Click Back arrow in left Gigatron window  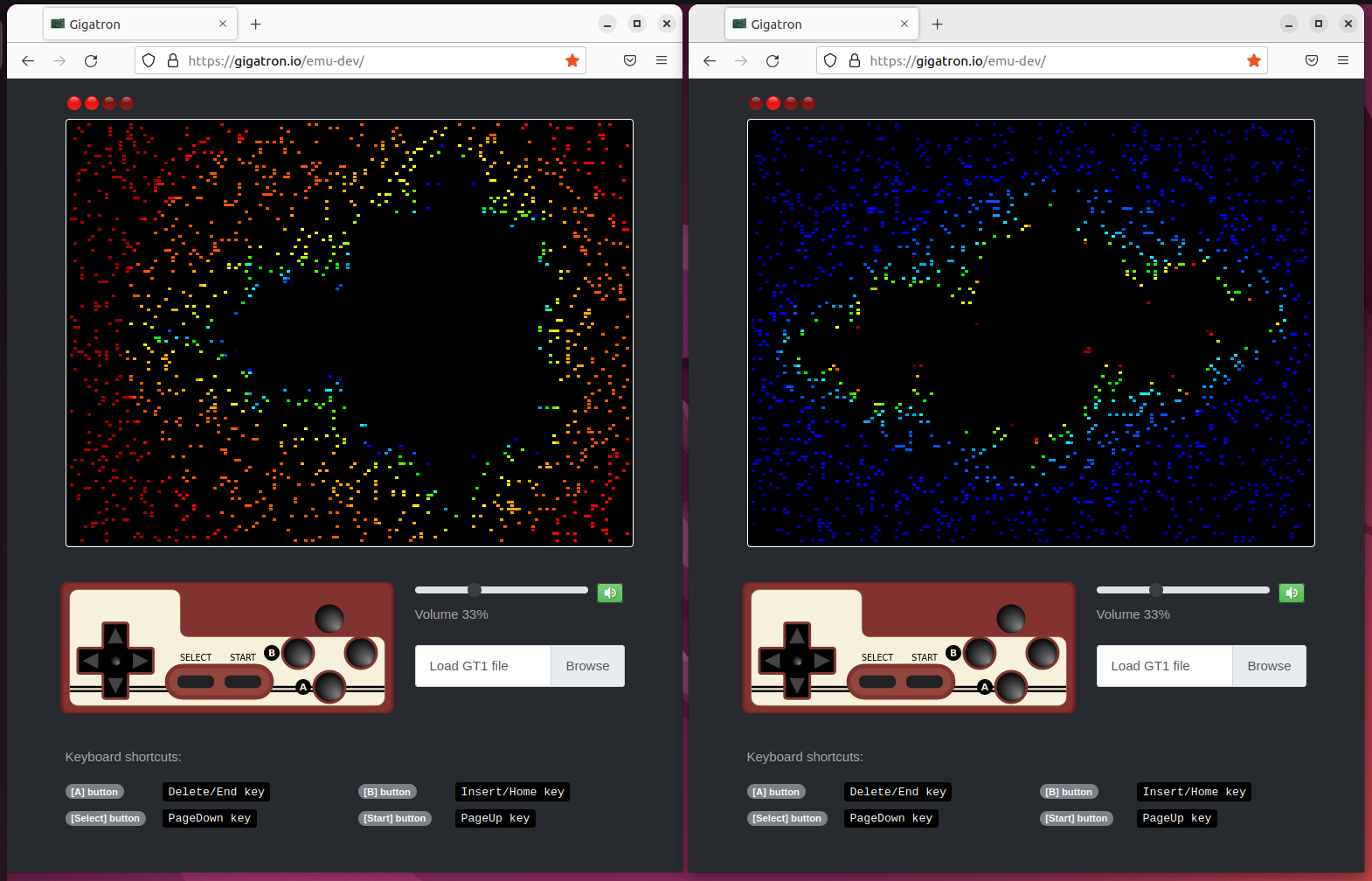tap(28, 60)
